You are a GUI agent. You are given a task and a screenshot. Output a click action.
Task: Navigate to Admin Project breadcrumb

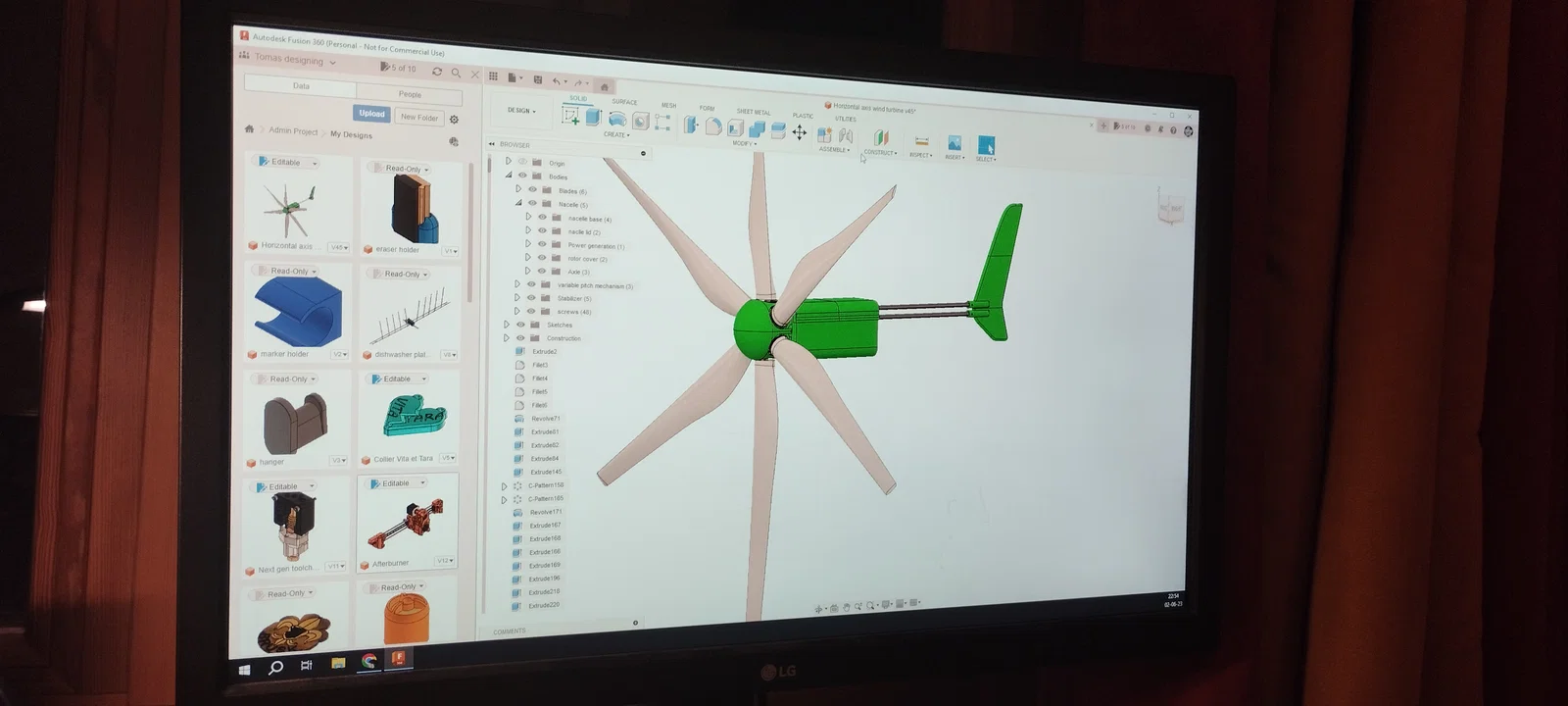pyautogui.click(x=293, y=130)
